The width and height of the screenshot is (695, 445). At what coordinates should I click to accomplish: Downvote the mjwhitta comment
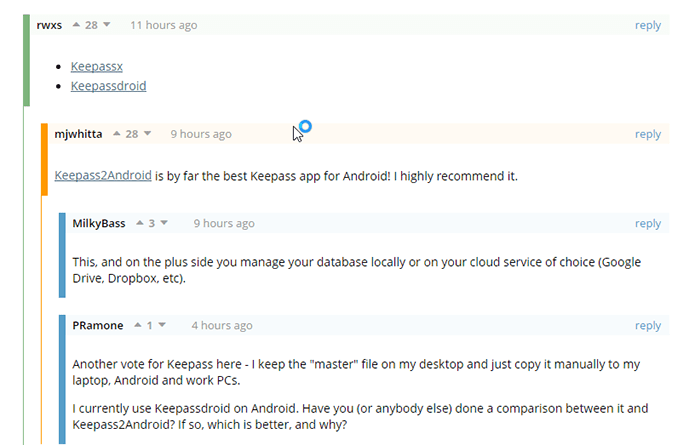pos(148,133)
